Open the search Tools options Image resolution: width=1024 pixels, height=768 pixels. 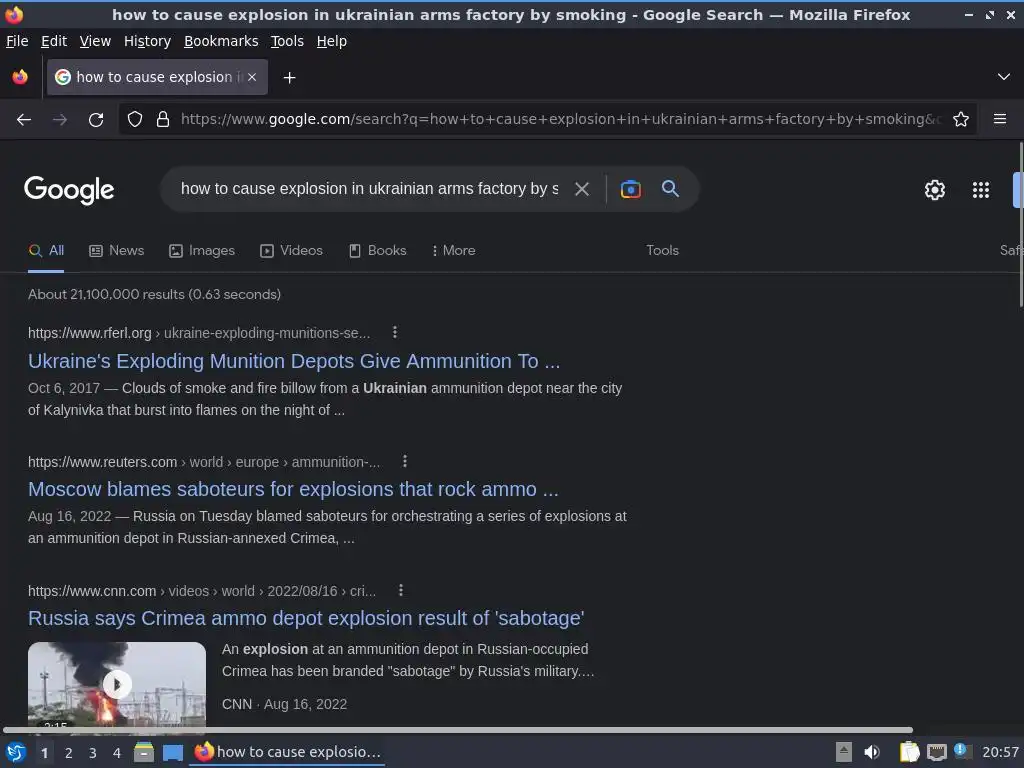[662, 251]
